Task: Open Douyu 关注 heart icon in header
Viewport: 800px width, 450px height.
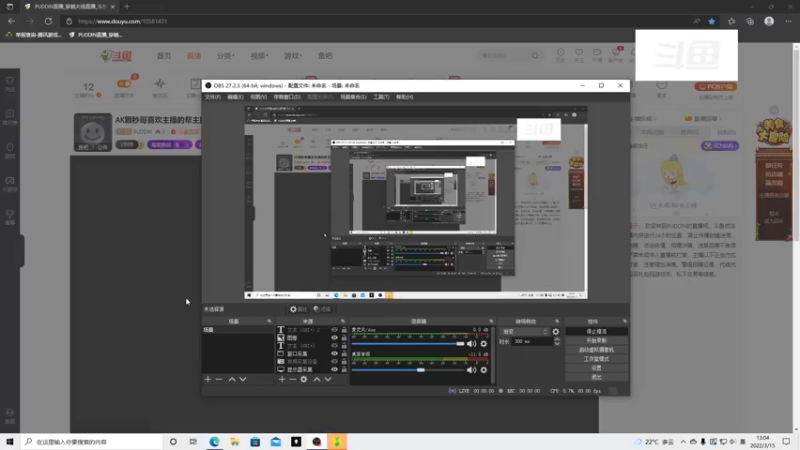Action: (579, 53)
